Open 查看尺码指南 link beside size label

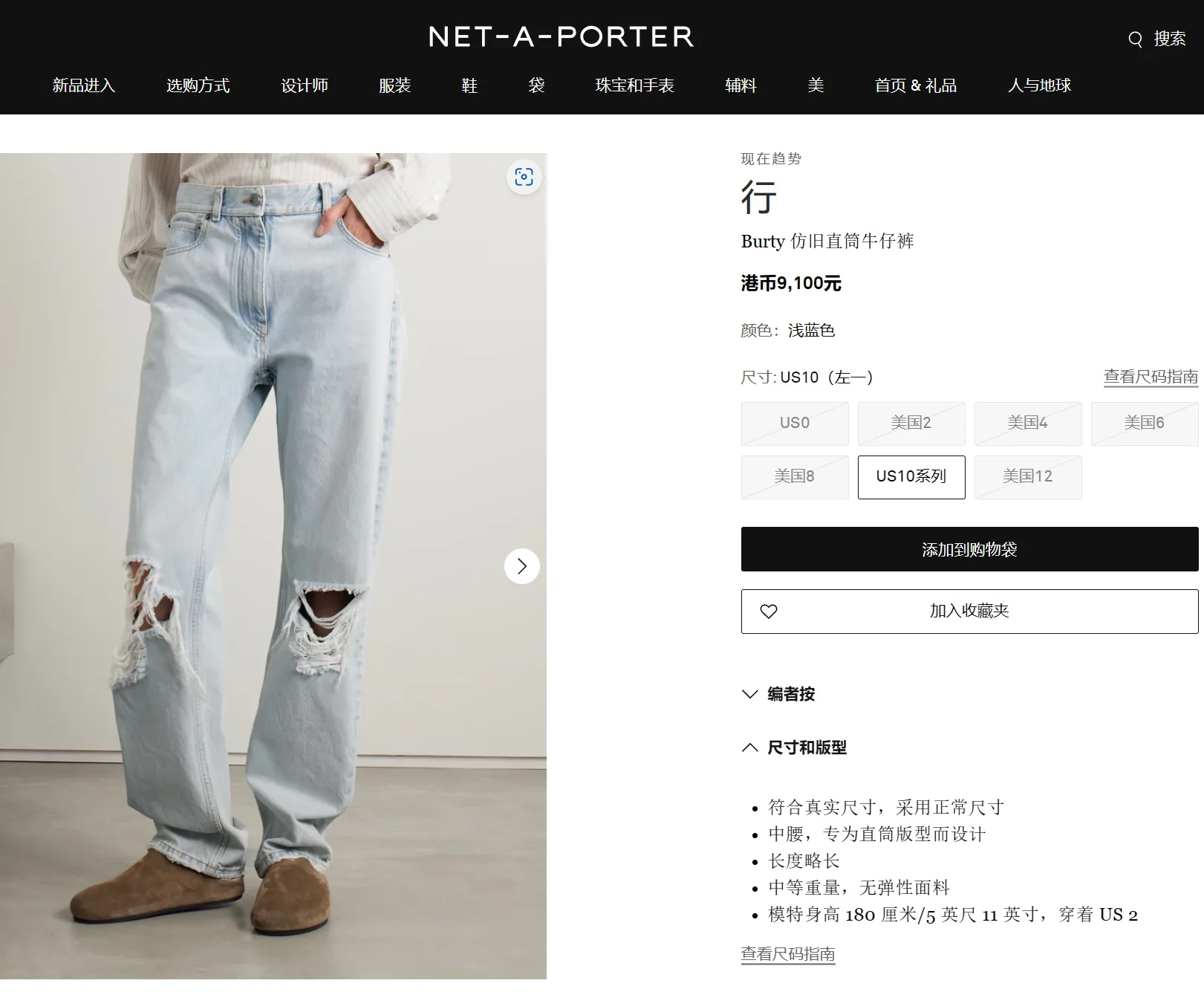point(1151,377)
